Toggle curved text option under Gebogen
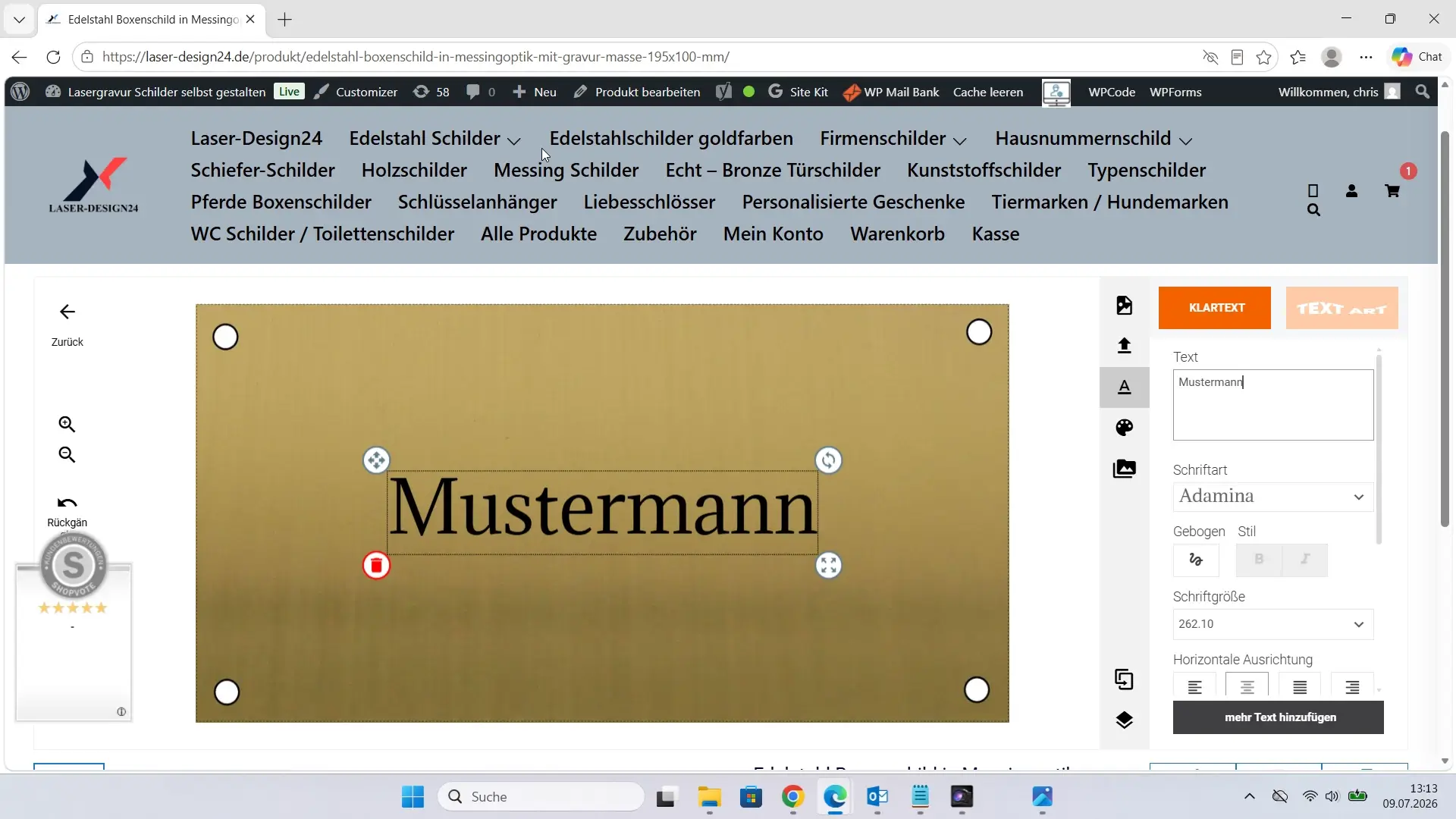Screen dimensions: 1456x819 click(1196, 560)
